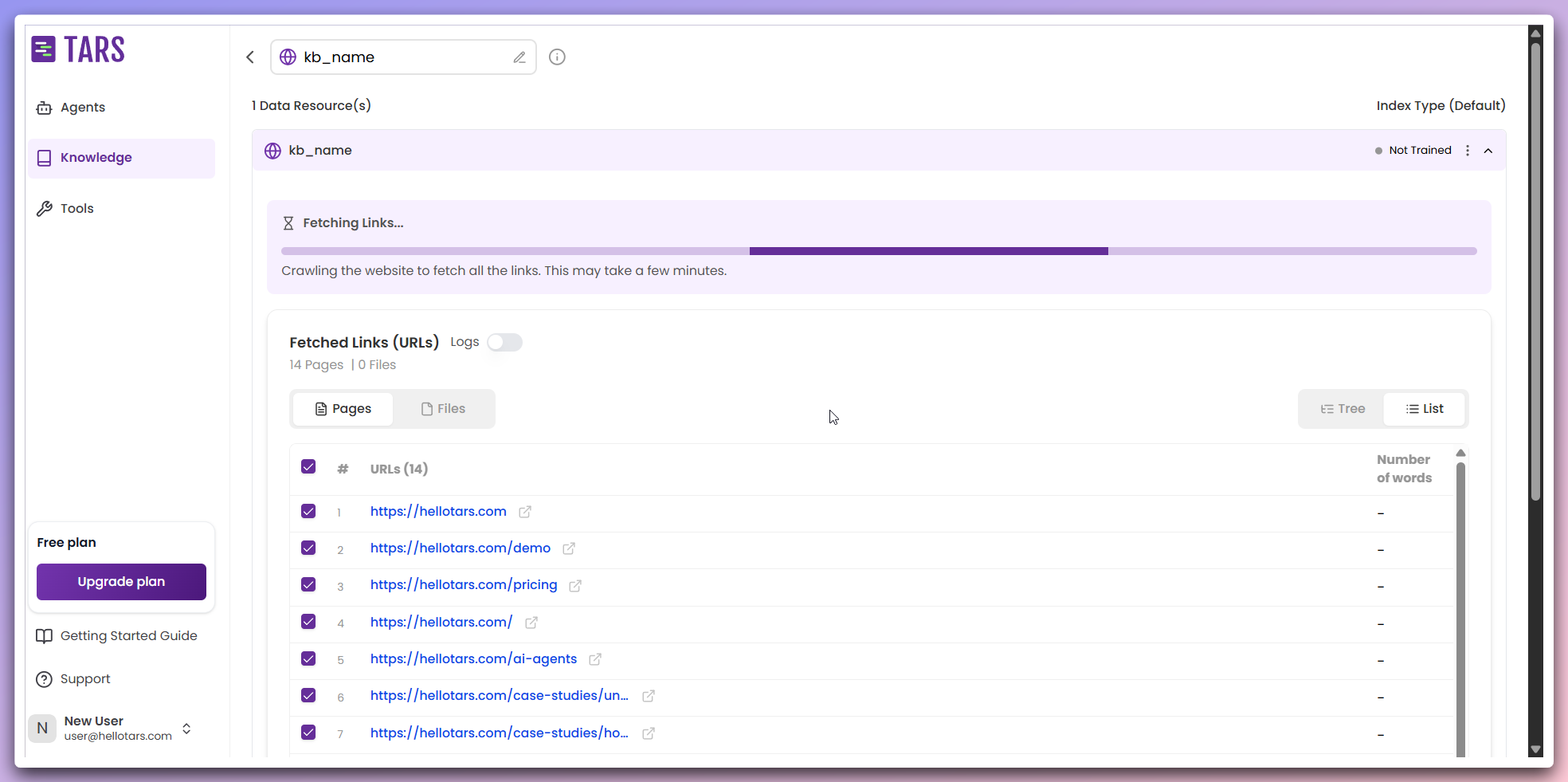Open the https://hellotars.com/ link in row 4
Image resolution: width=1568 pixels, height=782 pixels.
coord(441,623)
